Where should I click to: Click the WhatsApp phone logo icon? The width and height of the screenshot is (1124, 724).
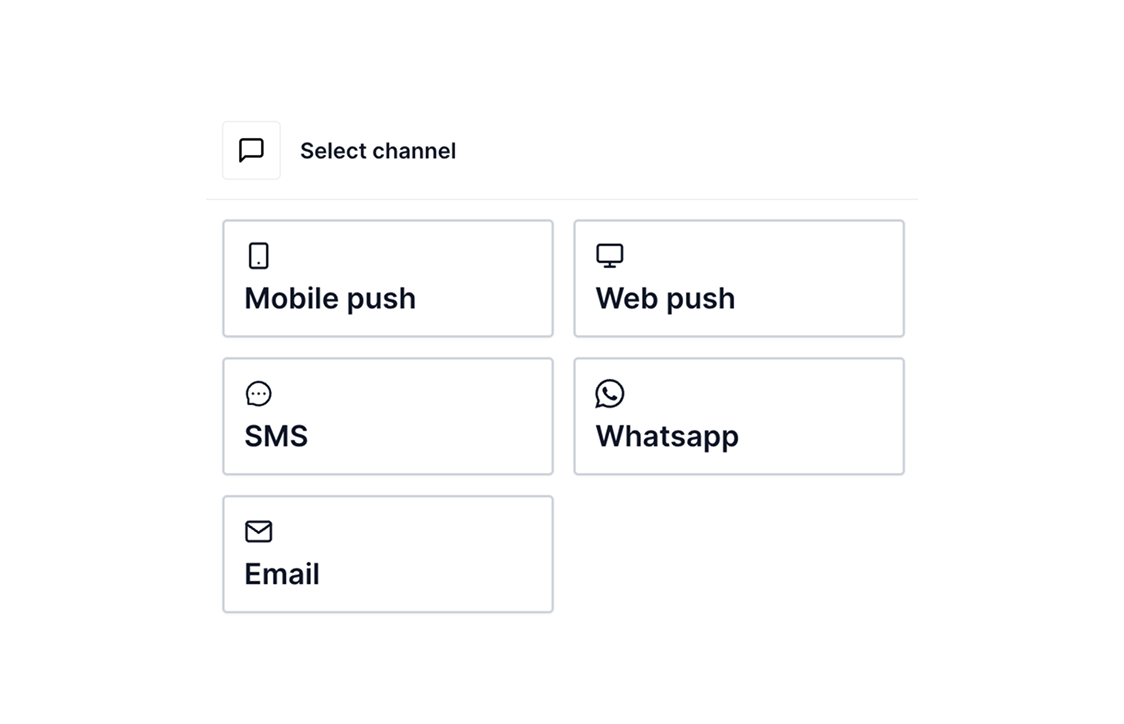click(610, 394)
